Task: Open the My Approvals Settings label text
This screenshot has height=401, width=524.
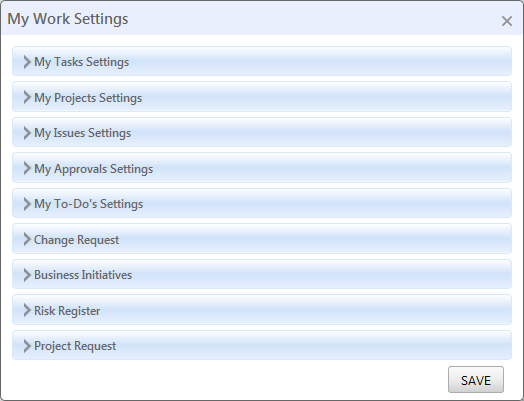Action: click(x=94, y=169)
